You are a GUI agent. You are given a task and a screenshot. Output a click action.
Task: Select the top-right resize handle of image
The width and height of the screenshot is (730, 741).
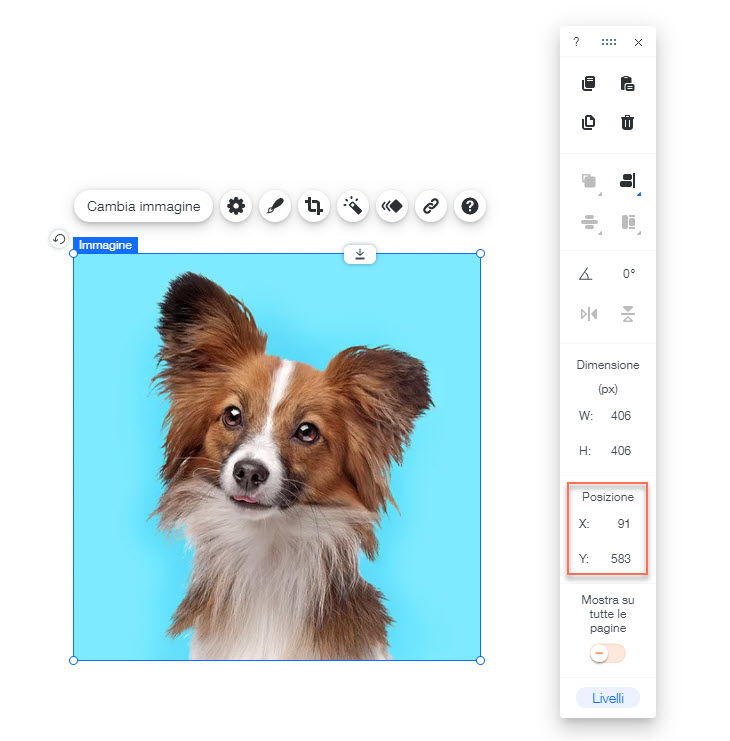click(x=481, y=254)
